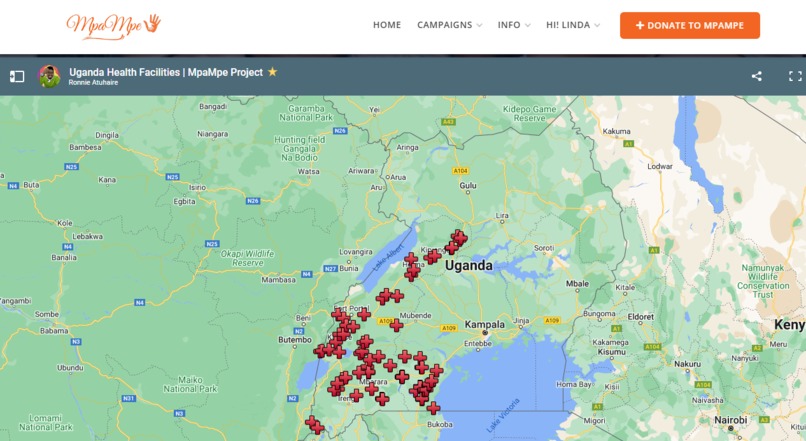Click the Mbale label on map

pos(577,283)
